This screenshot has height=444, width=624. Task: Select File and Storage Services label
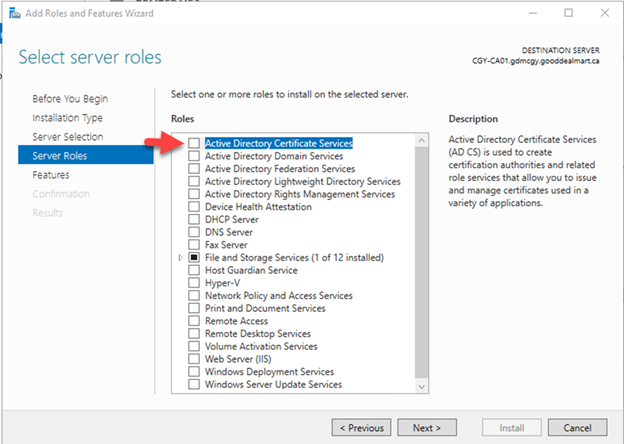294,257
